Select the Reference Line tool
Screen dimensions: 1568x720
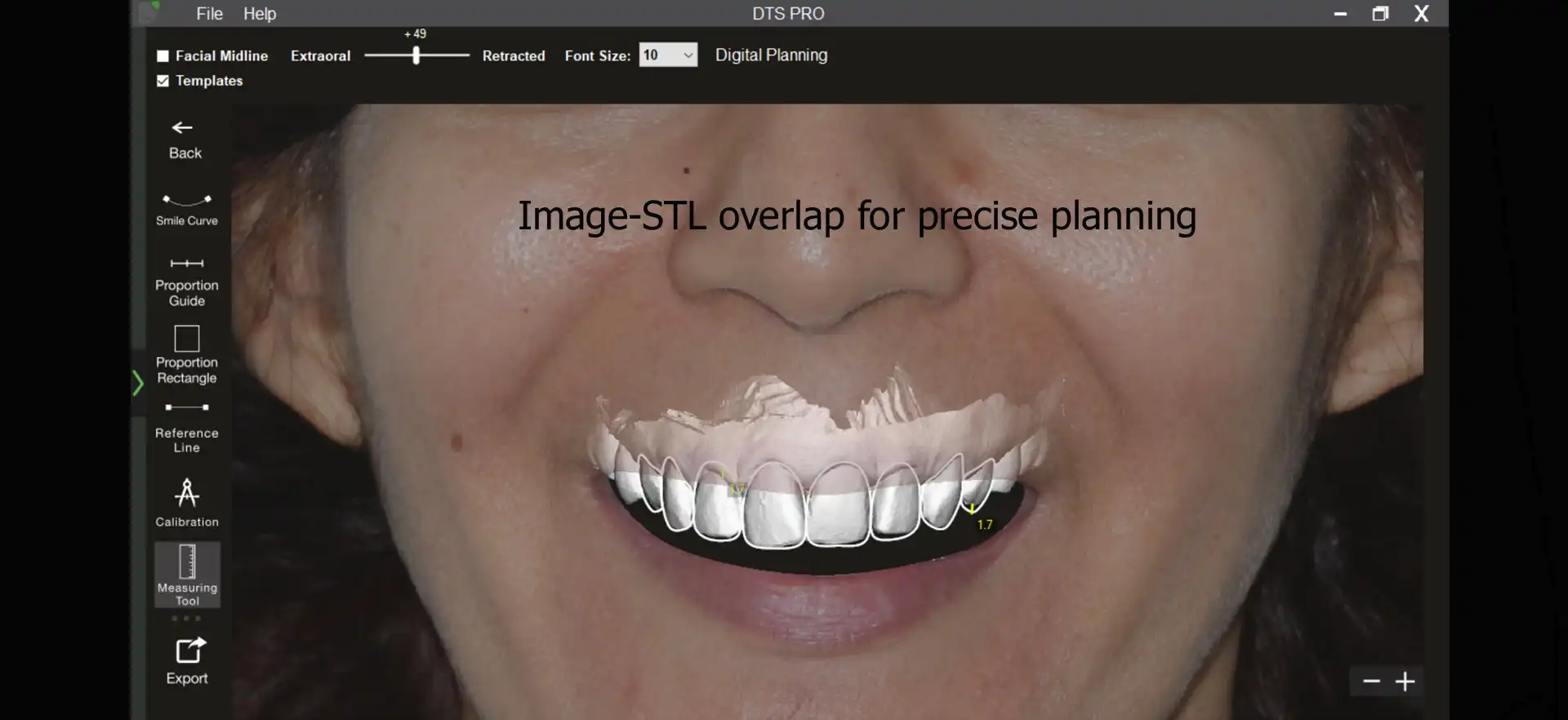click(x=186, y=429)
